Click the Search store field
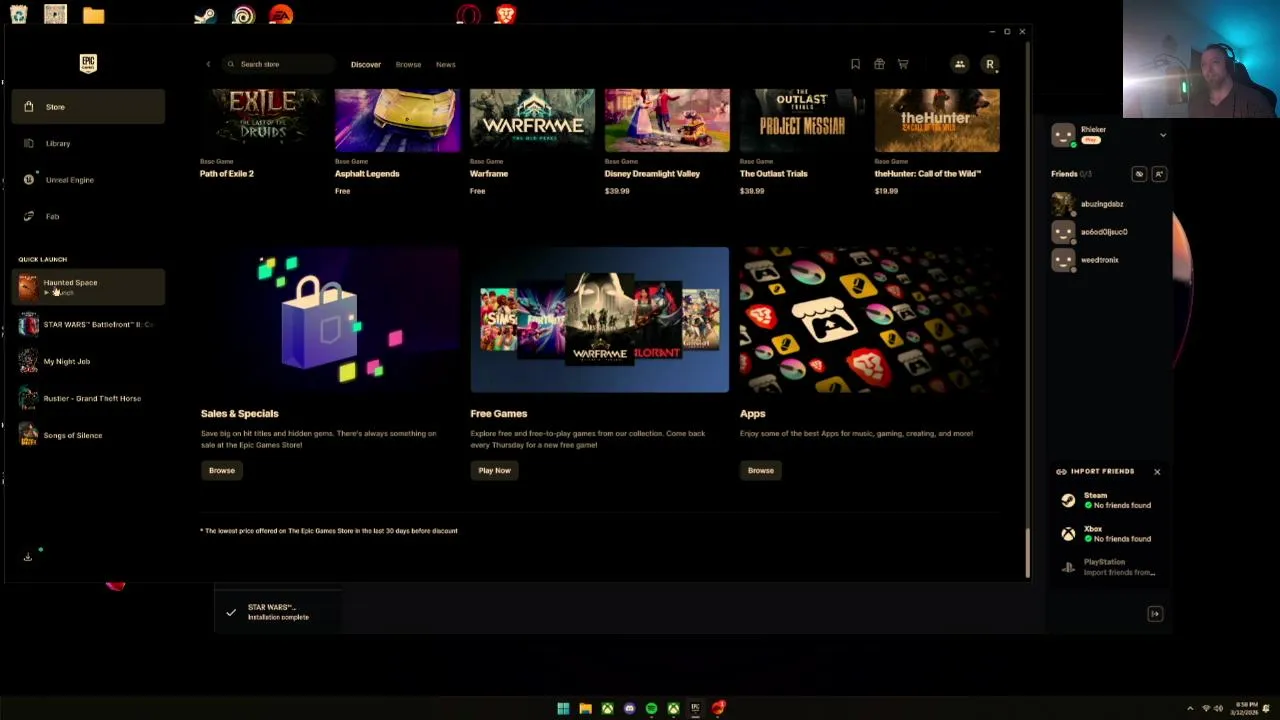This screenshot has height=720, width=1280. point(278,64)
